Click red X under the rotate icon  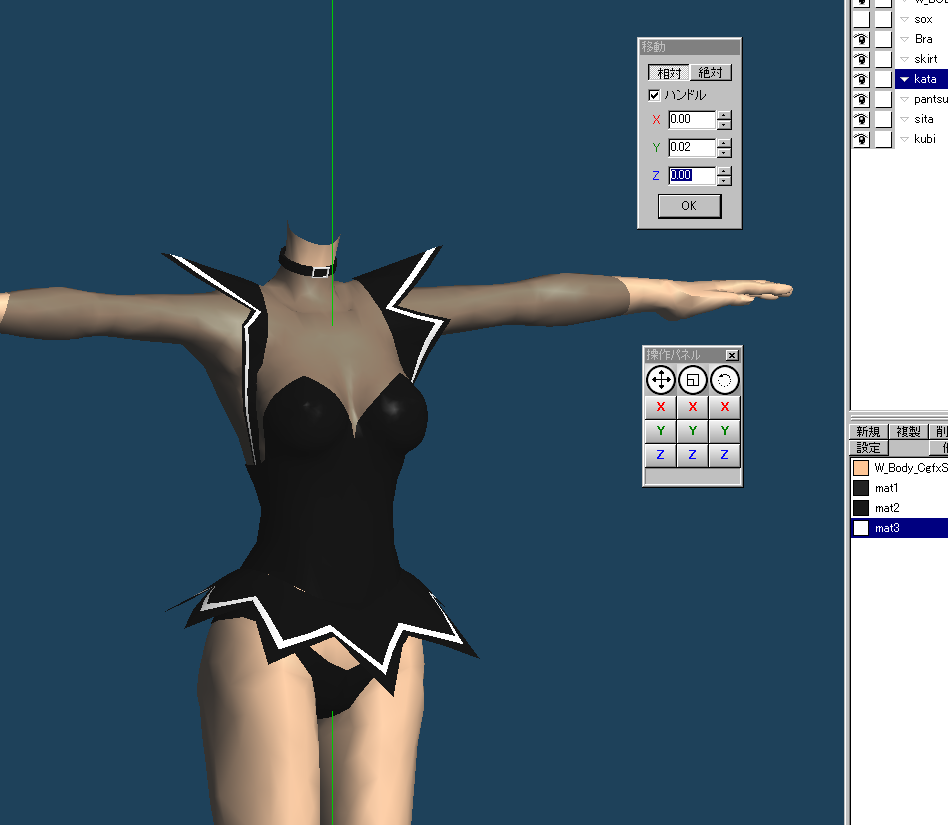[724, 407]
